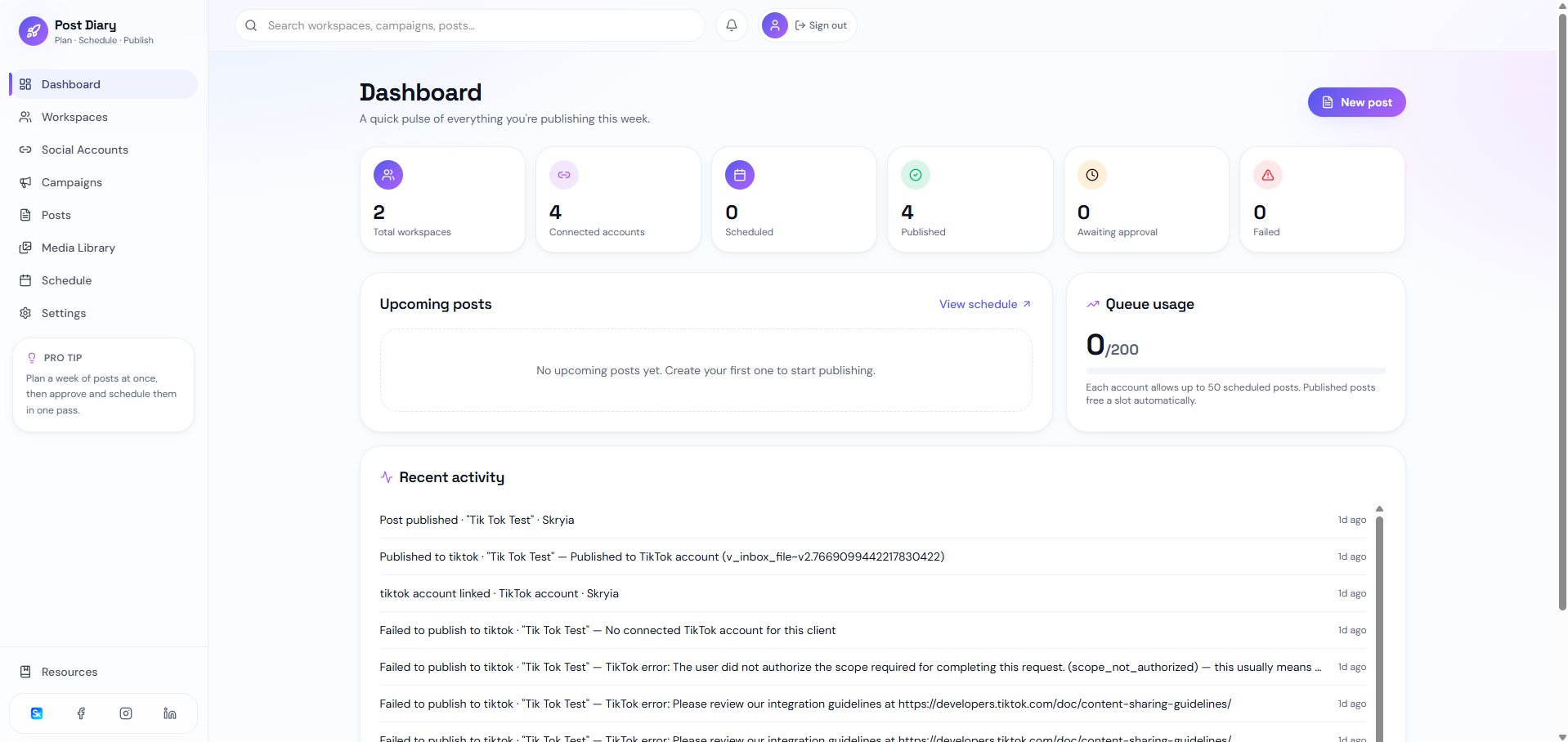Click the page vertical scrollbar
The height and width of the screenshot is (742, 1568).
(1562, 311)
